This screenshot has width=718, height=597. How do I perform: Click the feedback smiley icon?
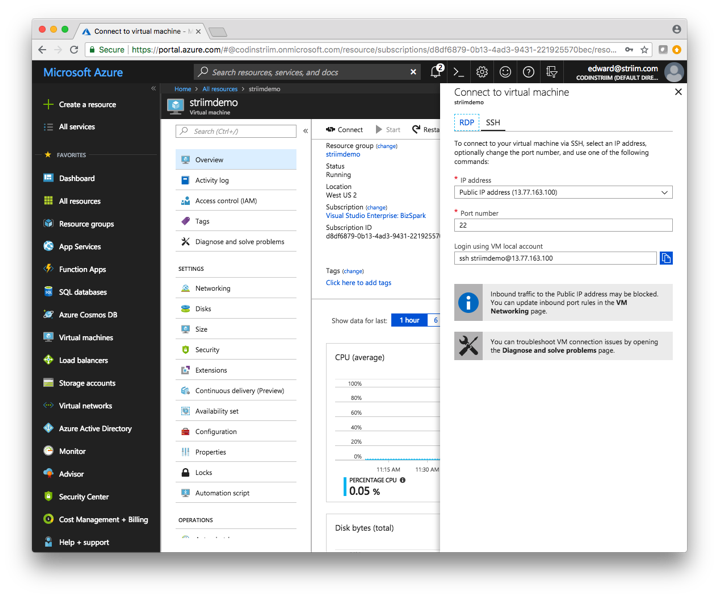(505, 72)
